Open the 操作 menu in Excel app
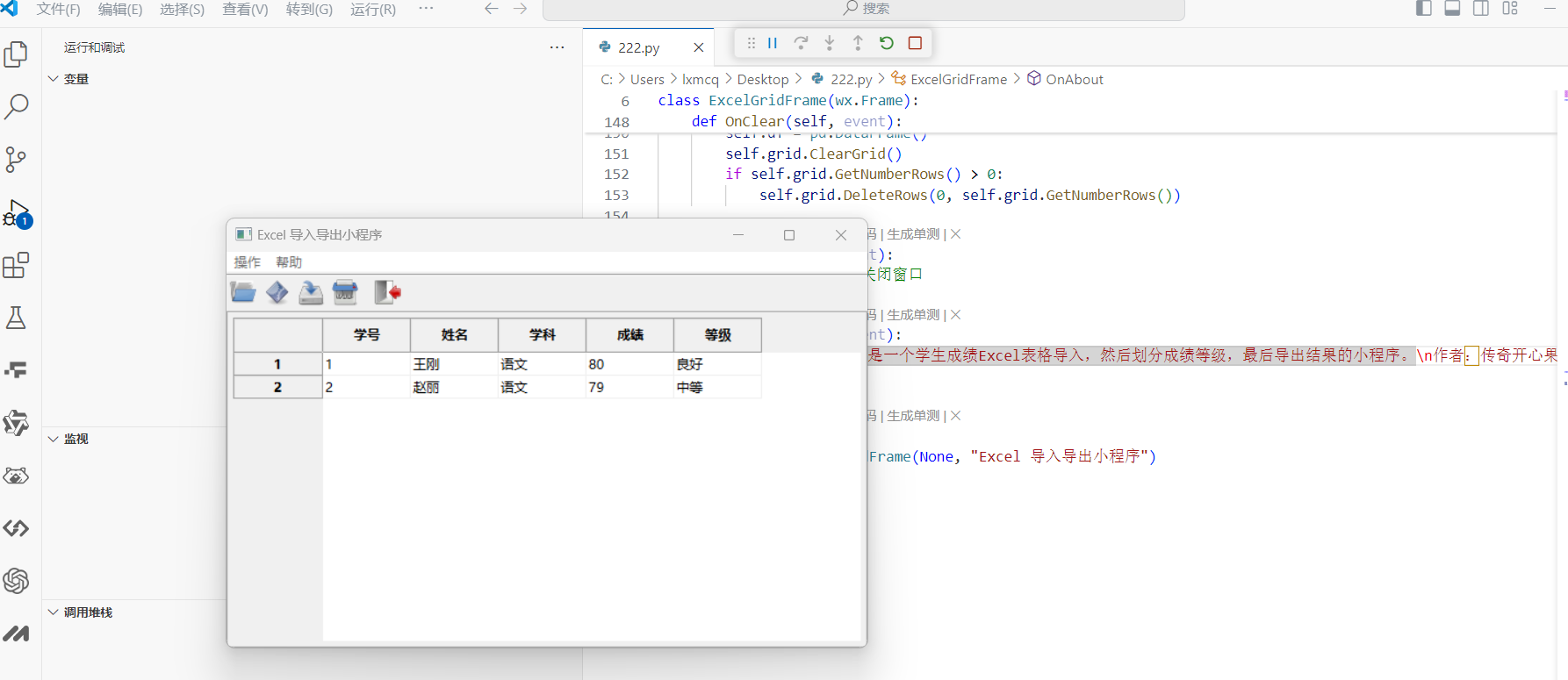This screenshot has height=680, width=1568. click(247, 262)
